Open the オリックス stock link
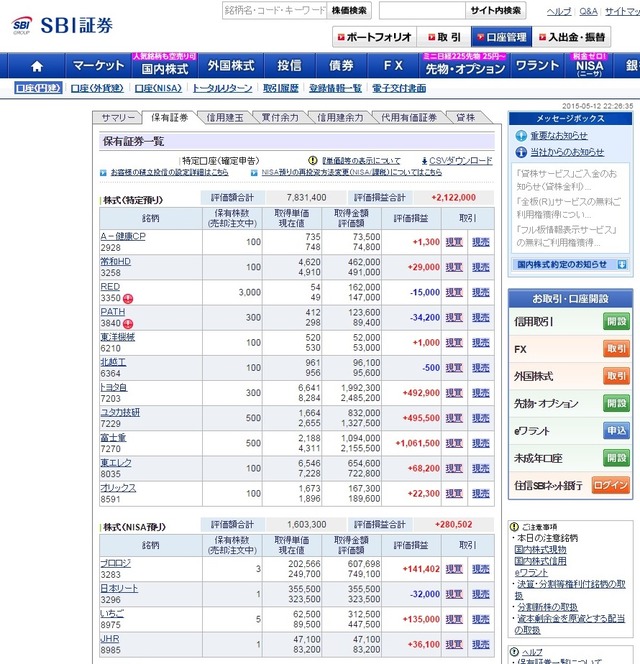Screen dimensions: 640x664 [x=118, y=488]
